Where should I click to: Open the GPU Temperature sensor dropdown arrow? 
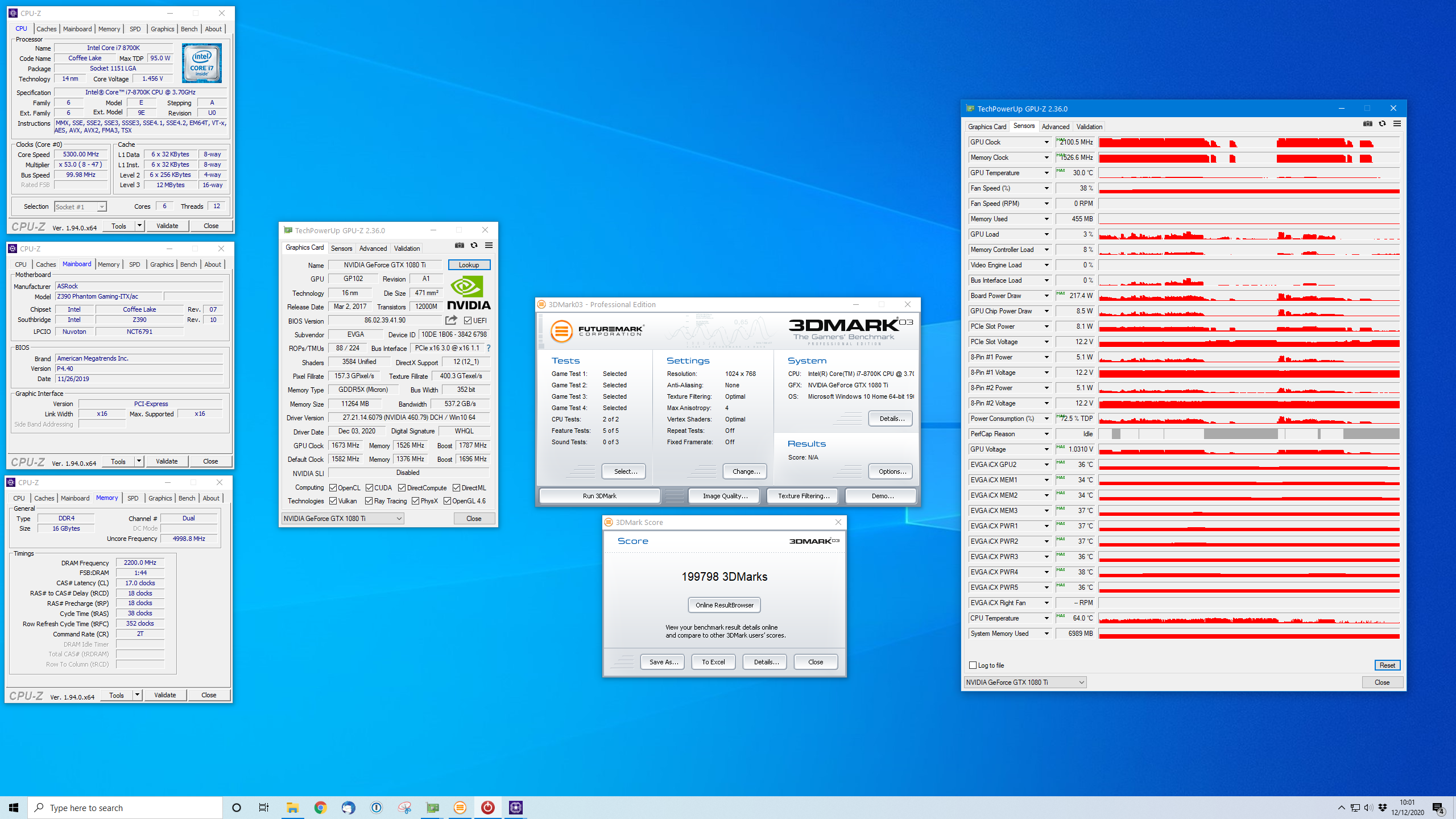[x=1046, y=173]
